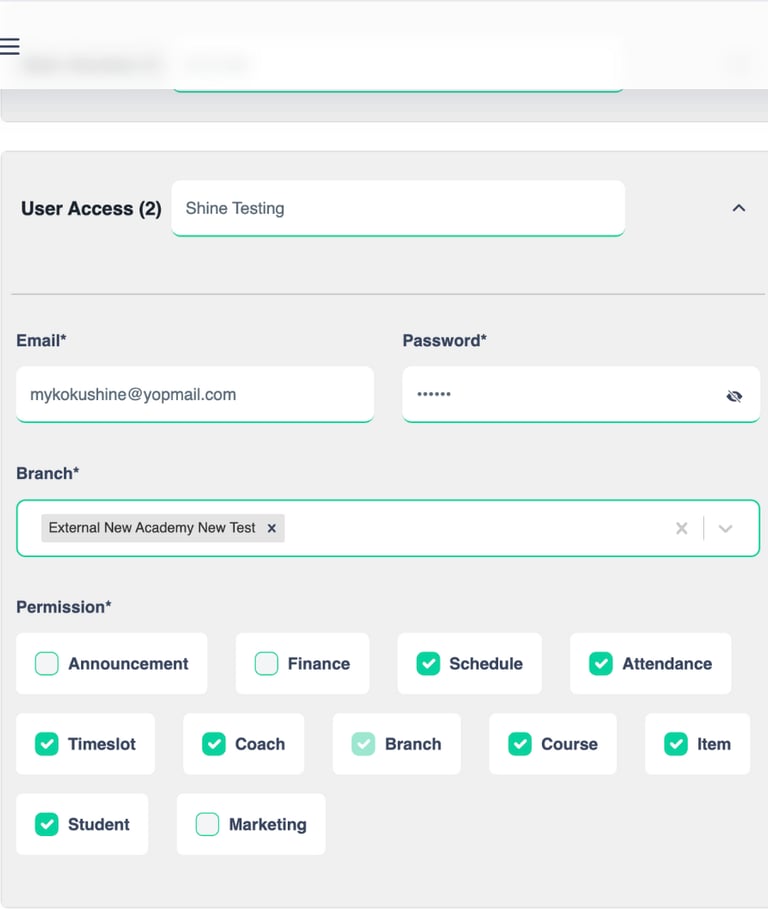Untick the Timeslot checkbox

click(47, 744)
